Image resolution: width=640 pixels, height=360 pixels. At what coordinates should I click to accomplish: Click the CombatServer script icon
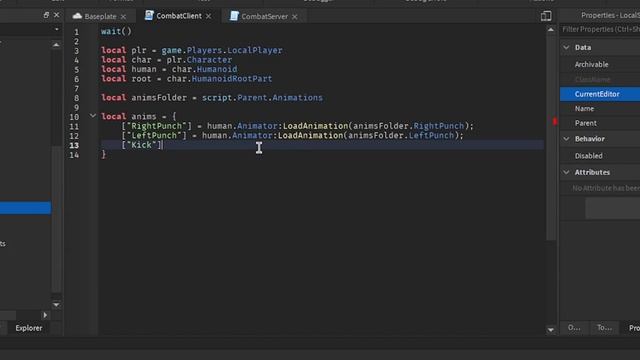(234, 16)
